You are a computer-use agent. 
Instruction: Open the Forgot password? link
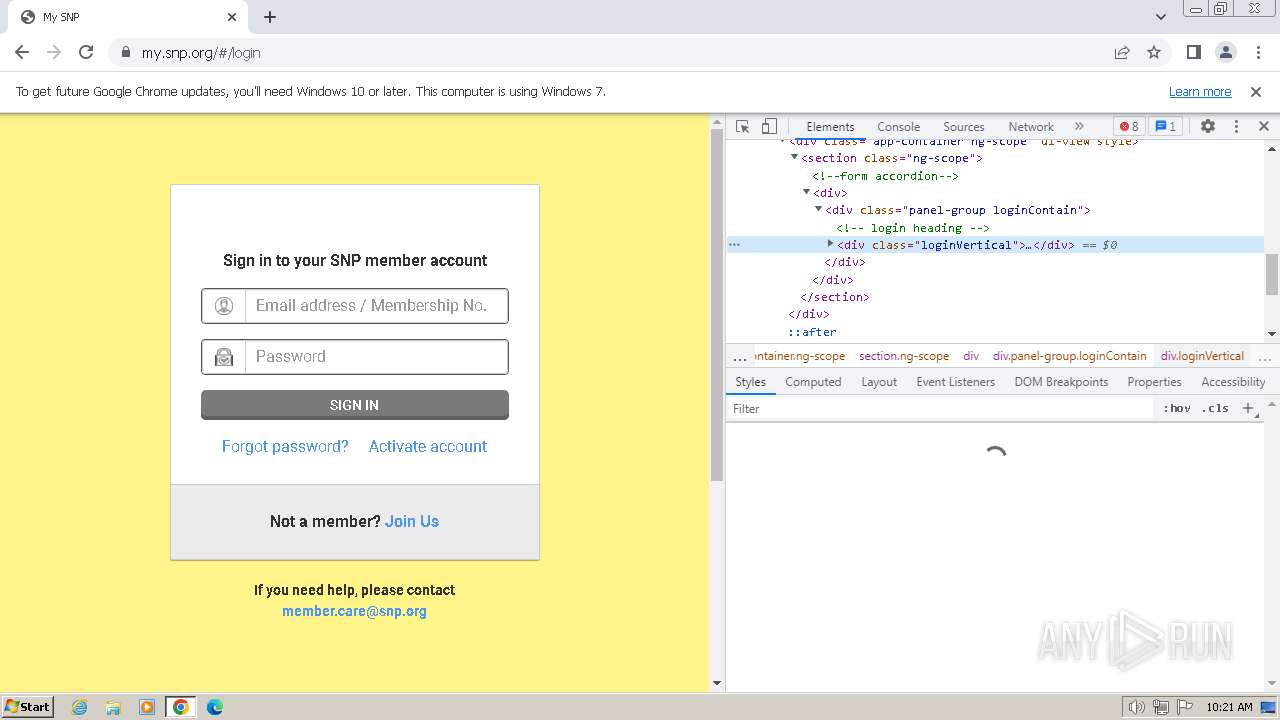(x=285, y=447)
